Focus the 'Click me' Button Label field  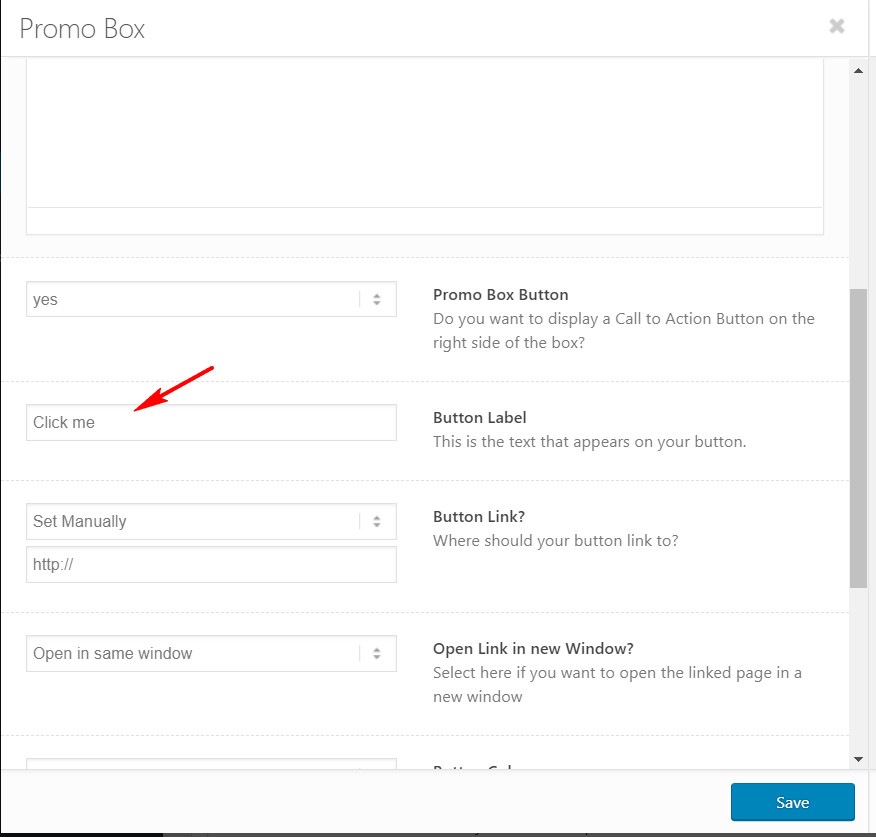coord(211,422)
